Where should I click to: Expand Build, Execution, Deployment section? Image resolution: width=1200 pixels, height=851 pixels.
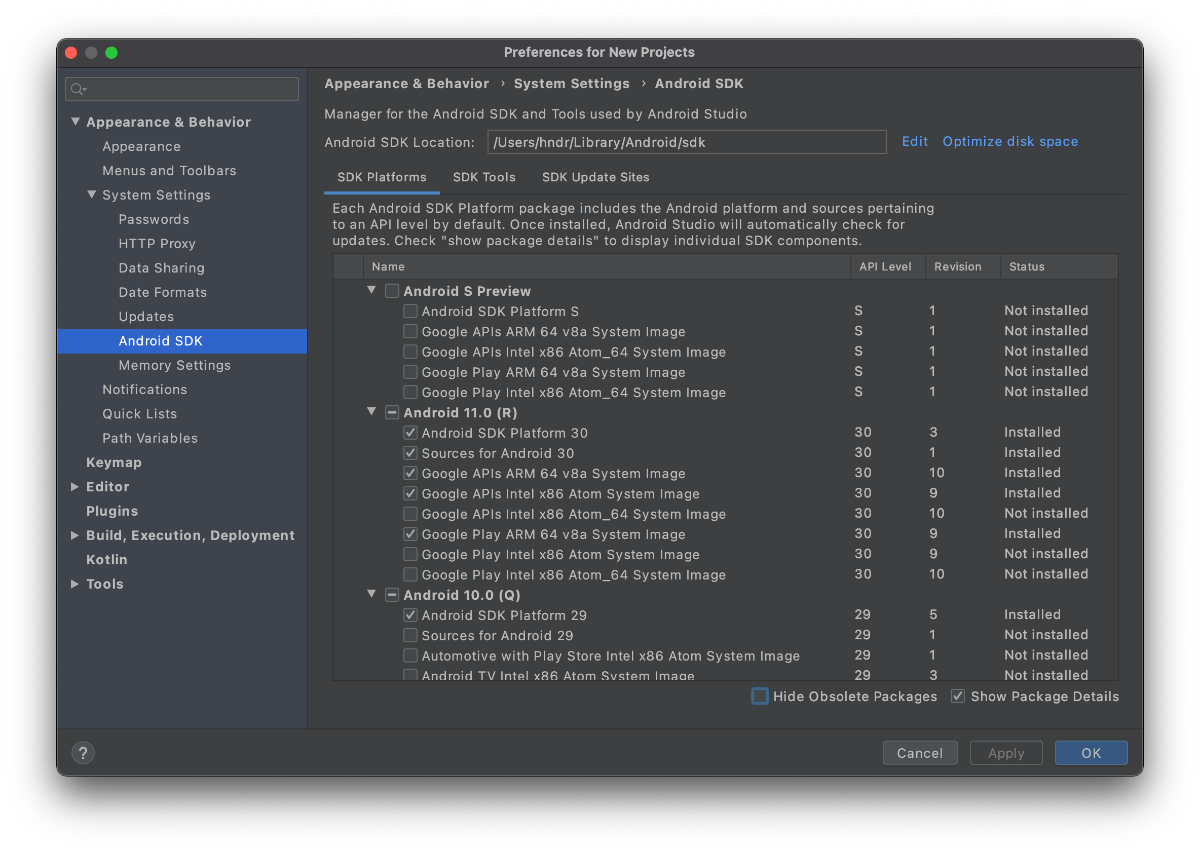click(x=75, y=535)
